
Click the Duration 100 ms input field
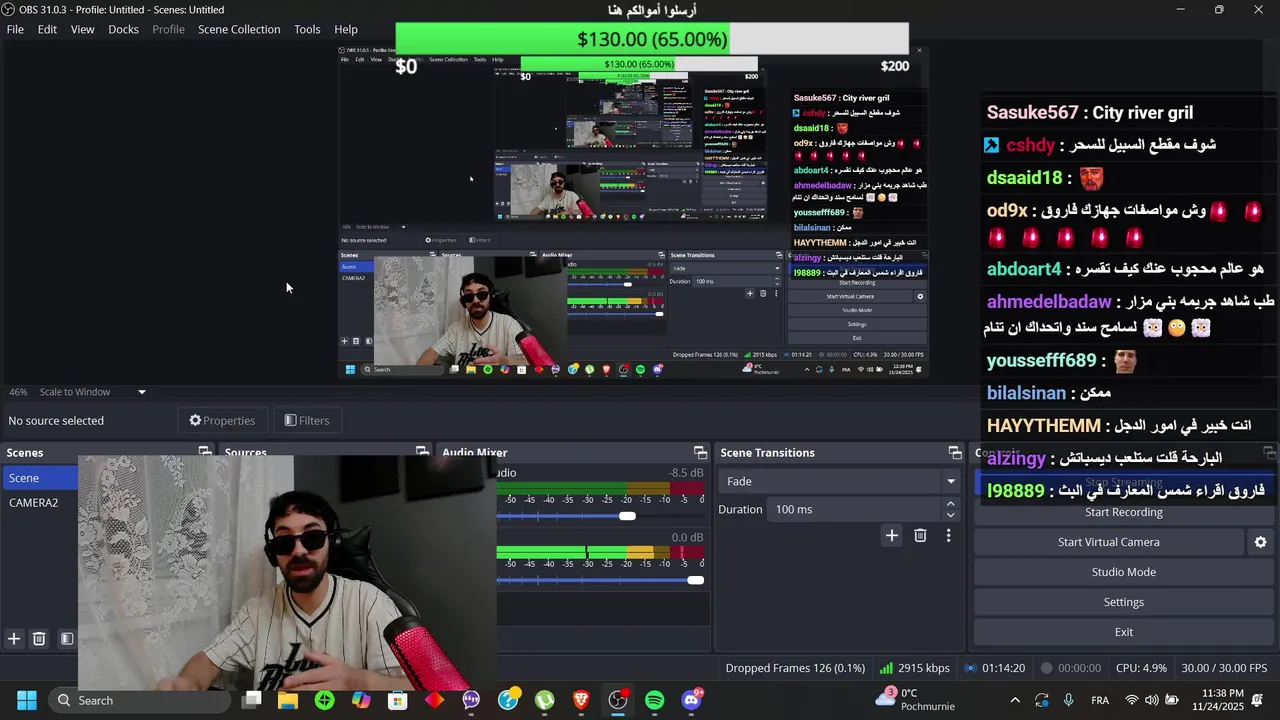[x=856, y=509]
